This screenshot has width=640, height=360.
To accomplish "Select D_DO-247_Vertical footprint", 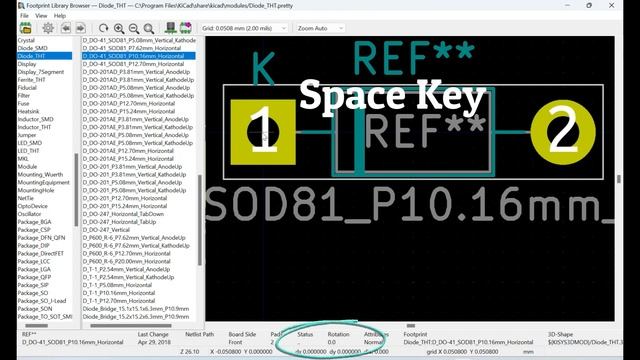I will [x=106, y=230].
